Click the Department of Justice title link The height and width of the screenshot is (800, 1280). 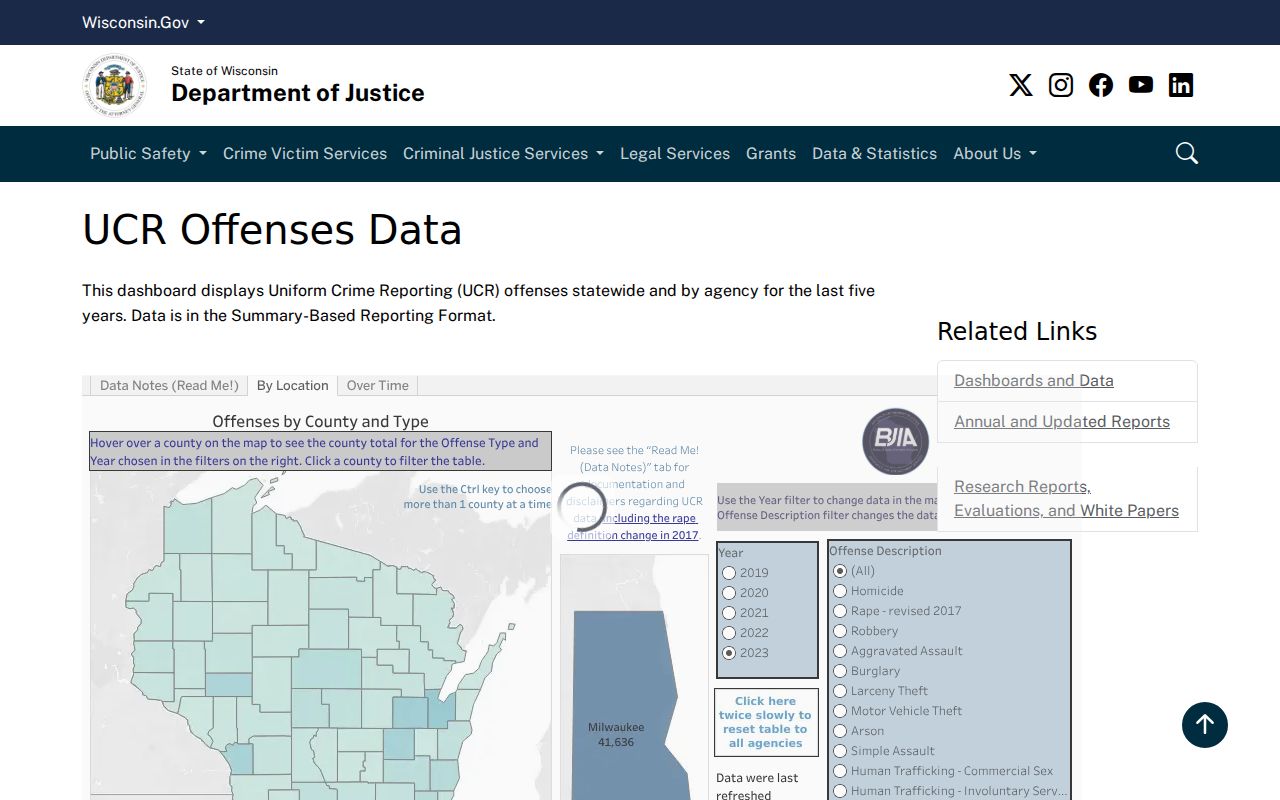point(298,93)
